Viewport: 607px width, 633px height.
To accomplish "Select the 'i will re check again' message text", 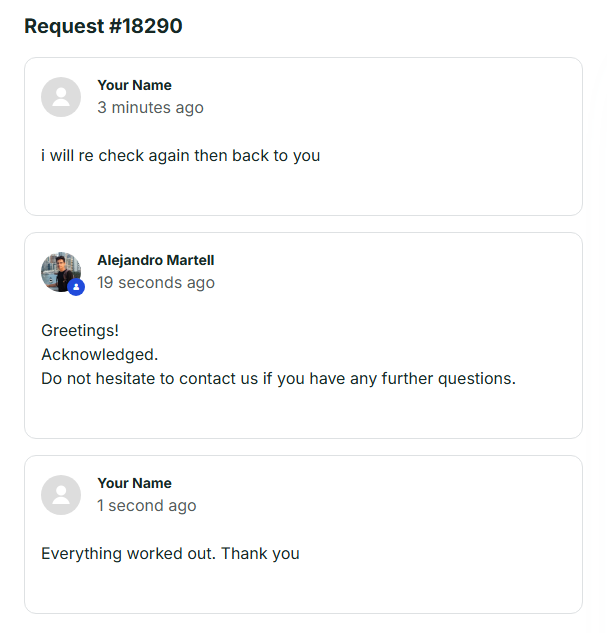I will coord(180,156).
